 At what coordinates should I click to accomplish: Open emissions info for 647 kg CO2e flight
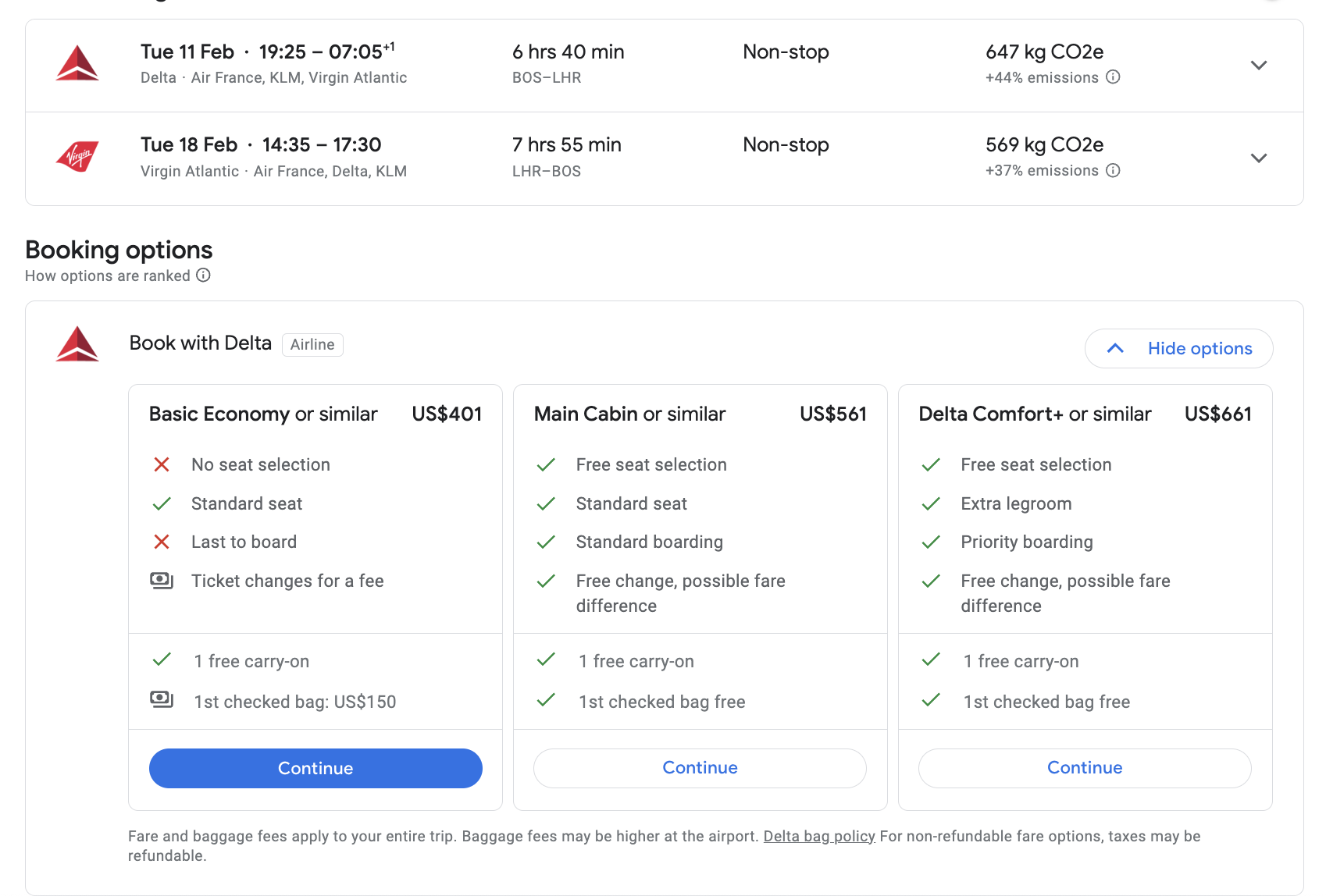[1113, 77]
